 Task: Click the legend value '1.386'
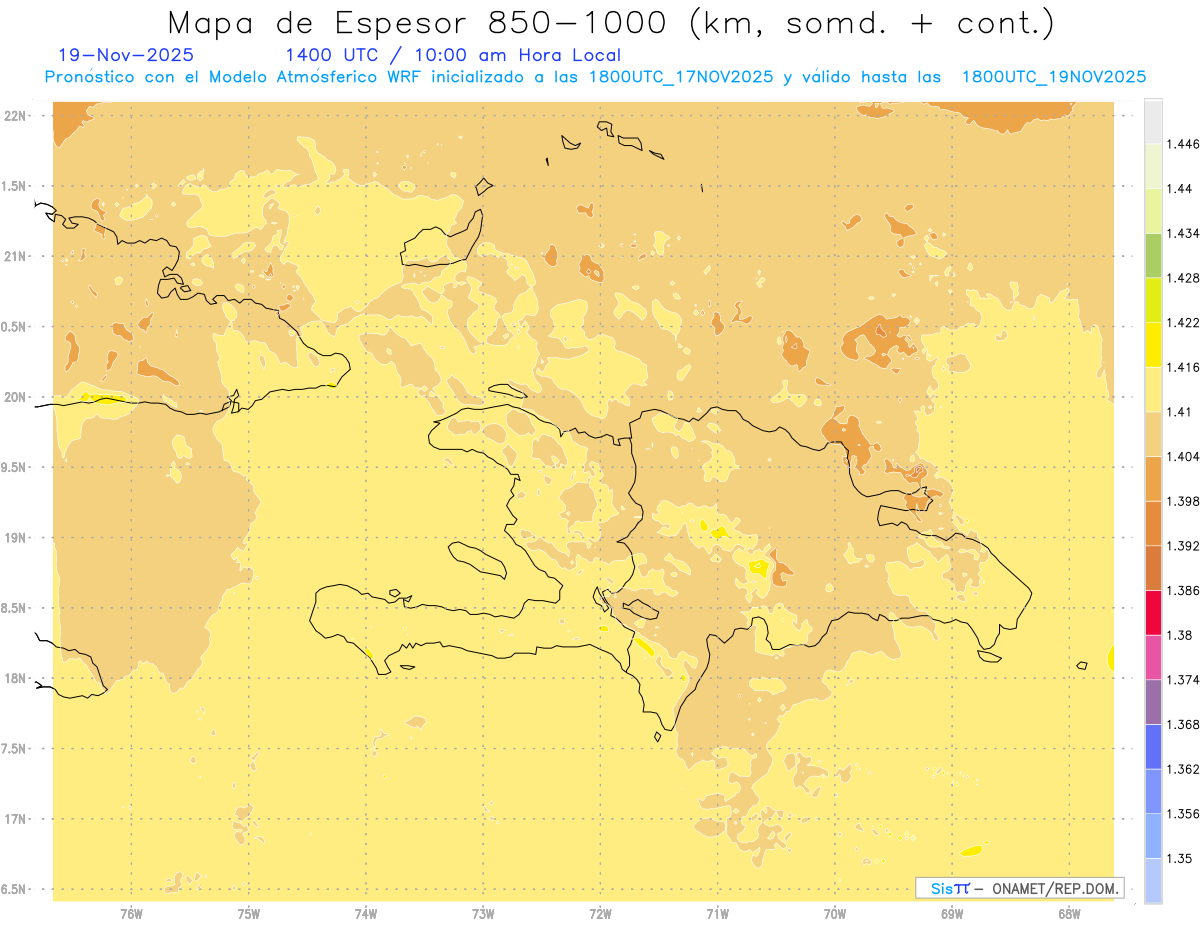(1183, 591)
